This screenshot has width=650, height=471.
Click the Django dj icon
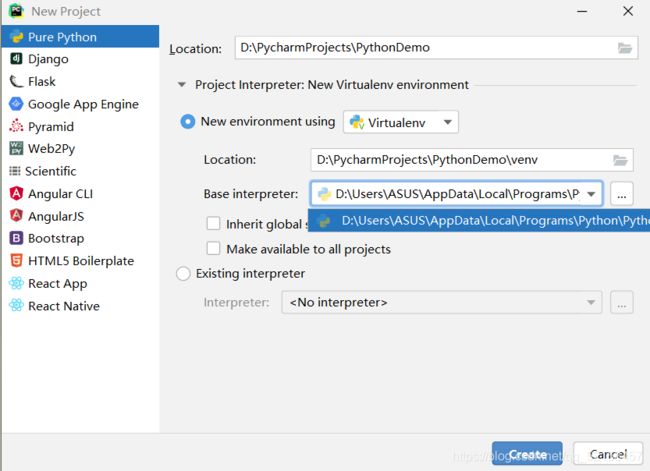click(16, 58)
